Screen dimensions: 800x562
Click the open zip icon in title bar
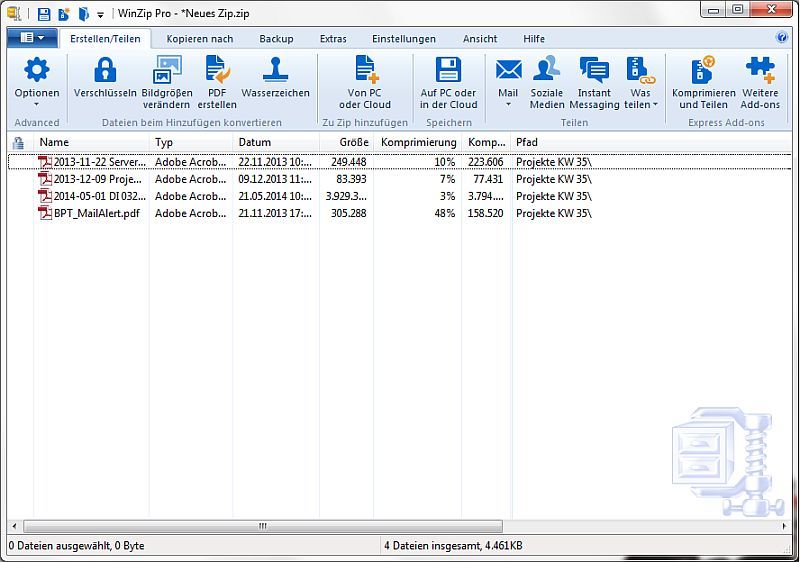[x=83, y=13]
